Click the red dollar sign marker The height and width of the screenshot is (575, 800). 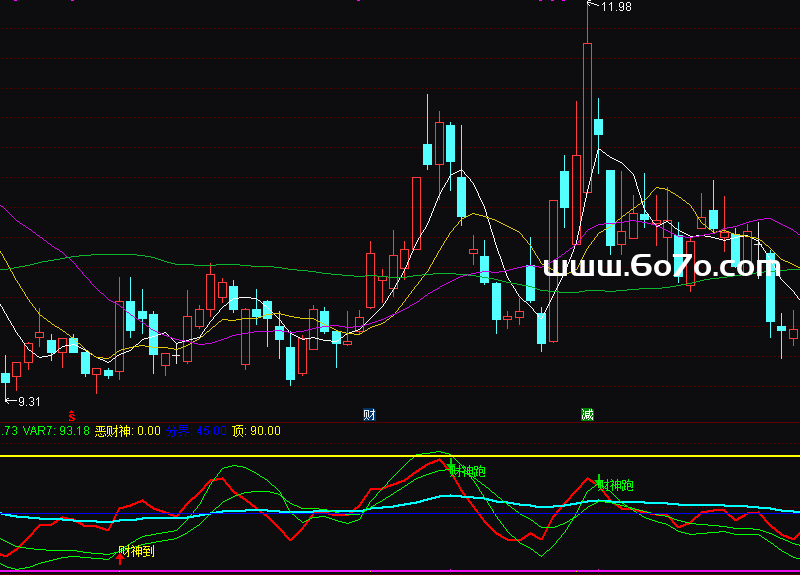[71, 414]
